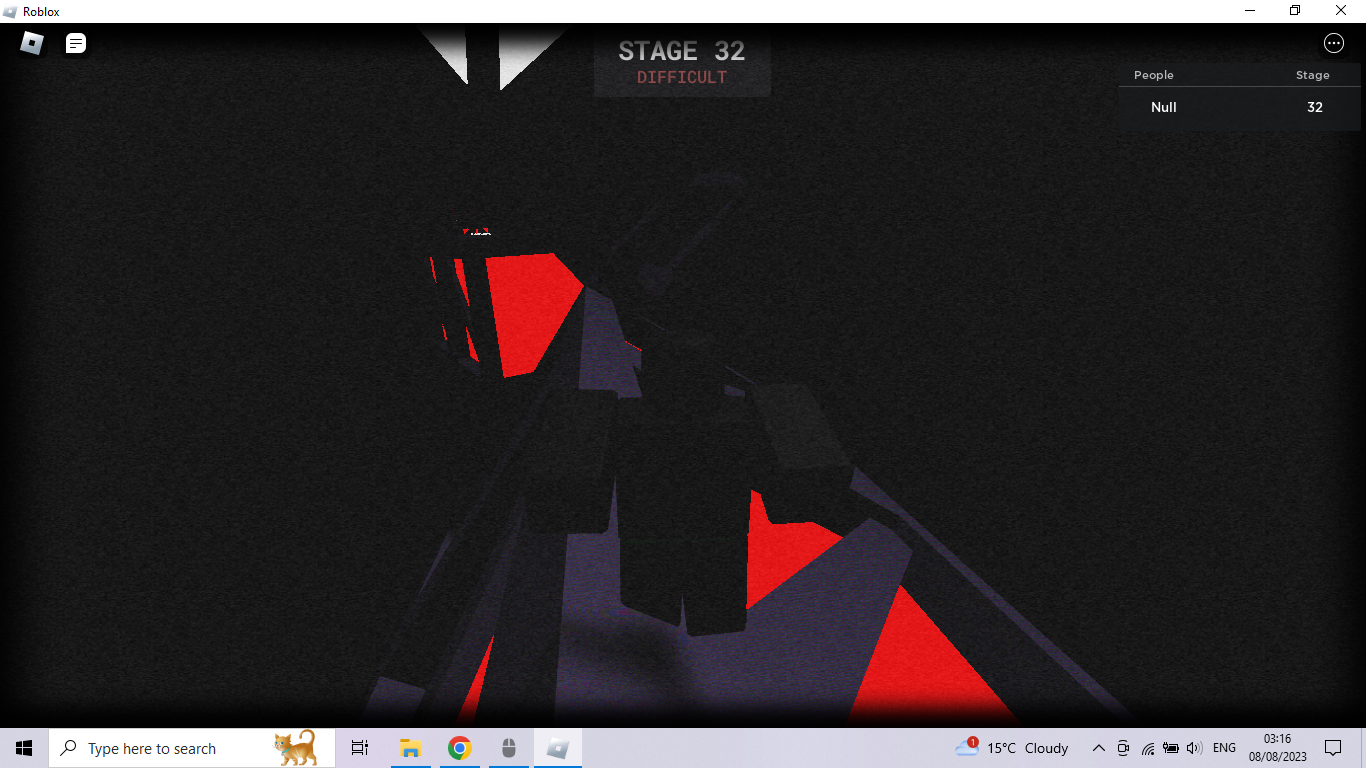Open Task View on the taskbar
The image size is (1366, 768).
360,748
